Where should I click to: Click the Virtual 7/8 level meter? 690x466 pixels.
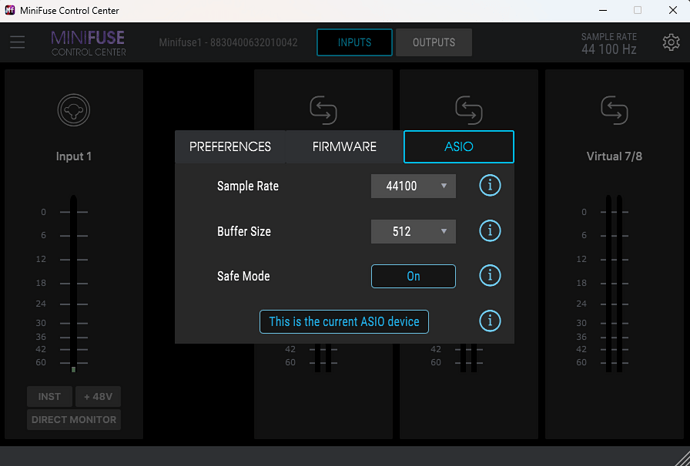tap(614, 284)
